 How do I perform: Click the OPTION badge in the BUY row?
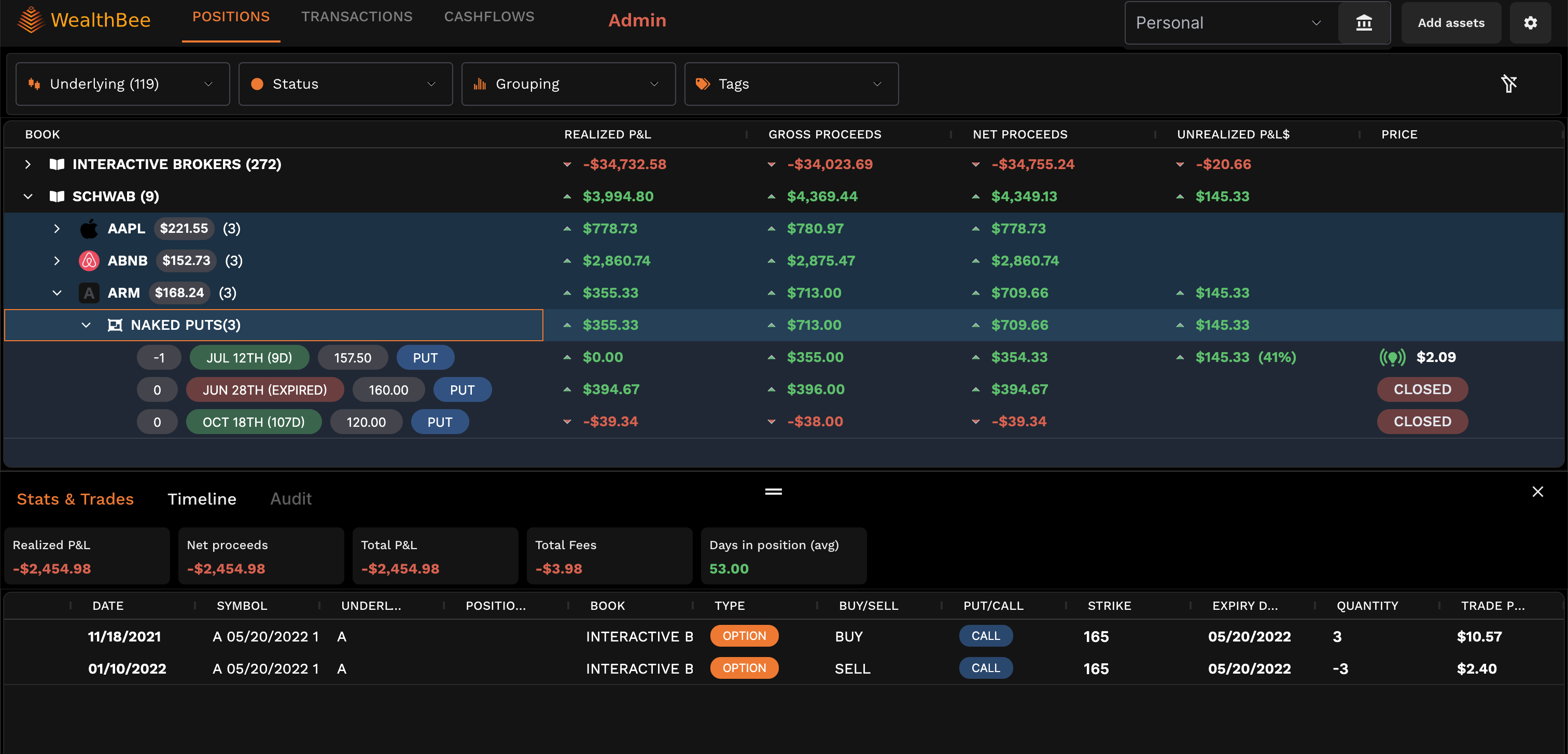tap(744, 636)
